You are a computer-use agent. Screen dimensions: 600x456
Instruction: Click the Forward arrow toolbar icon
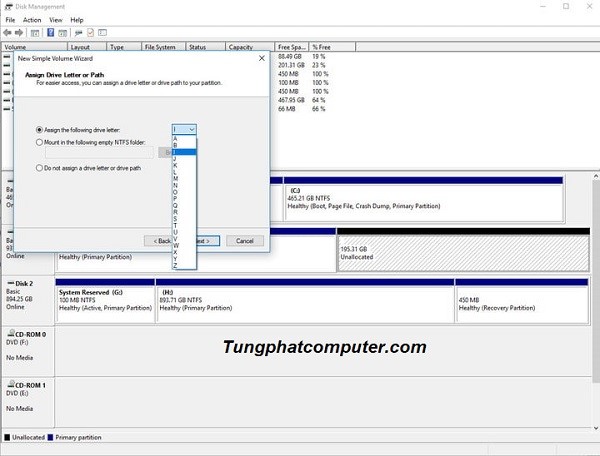coord(19,33)
